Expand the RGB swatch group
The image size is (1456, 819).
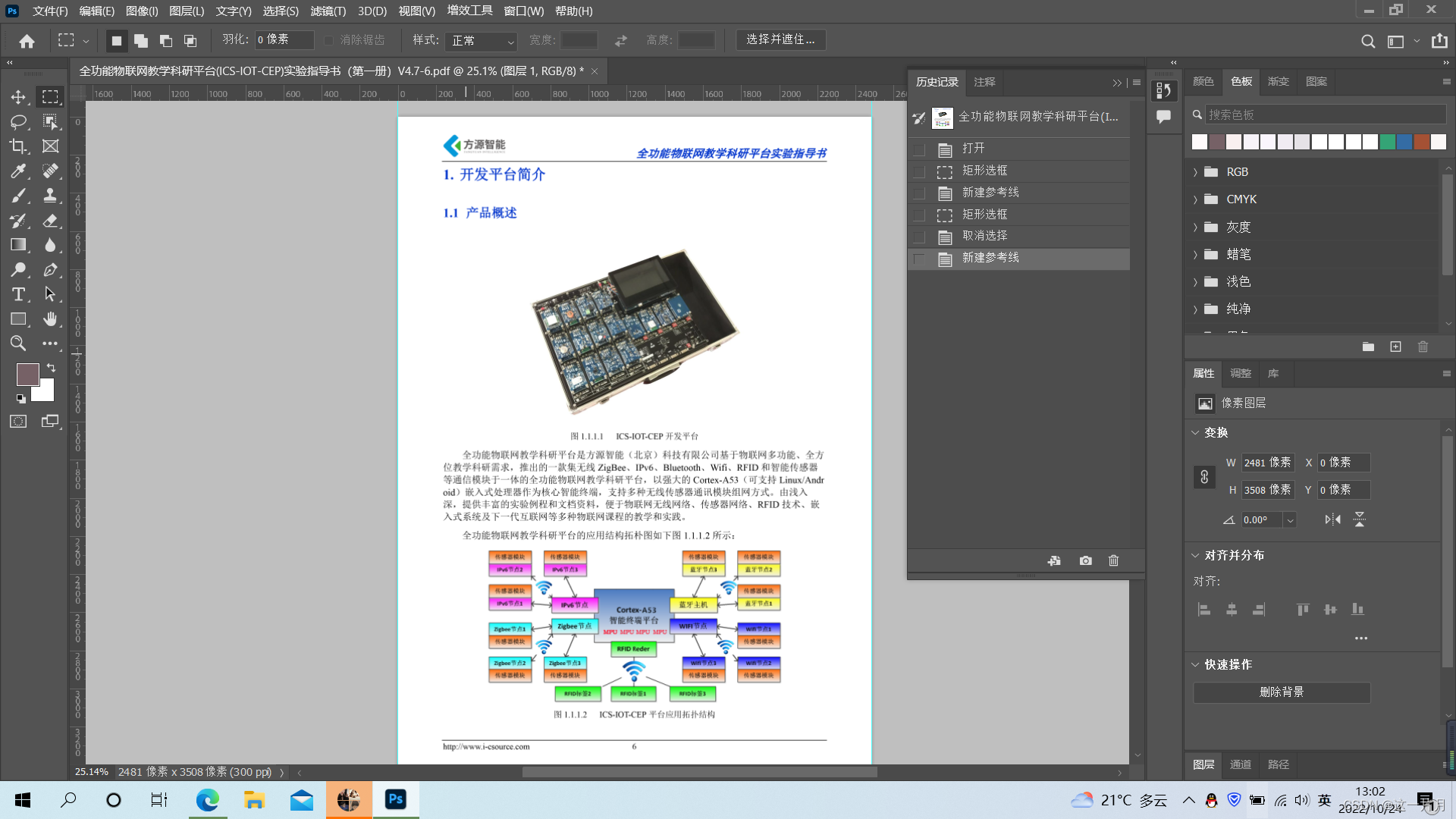tap(1195, 172)
